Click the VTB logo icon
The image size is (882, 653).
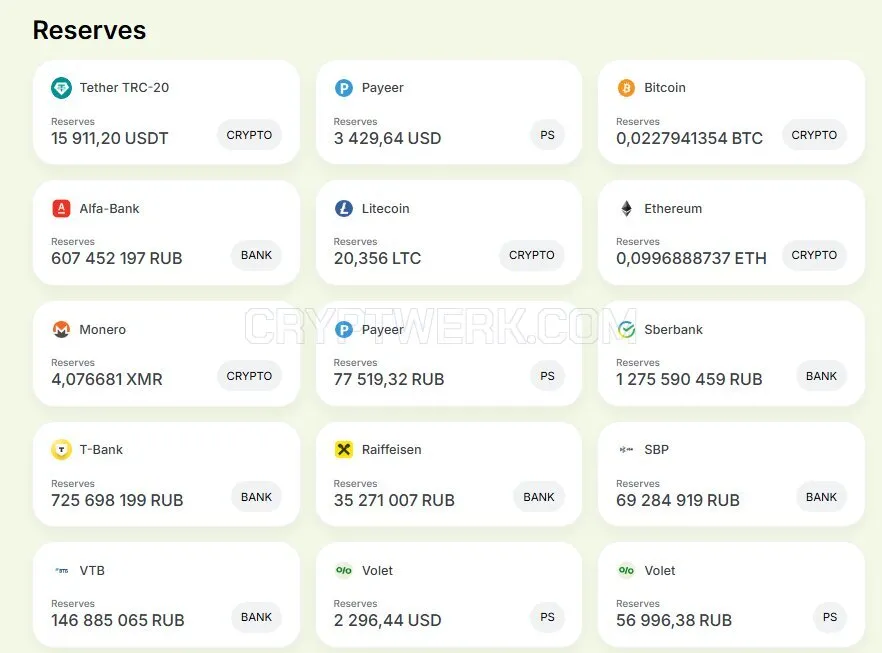point(61,570)
